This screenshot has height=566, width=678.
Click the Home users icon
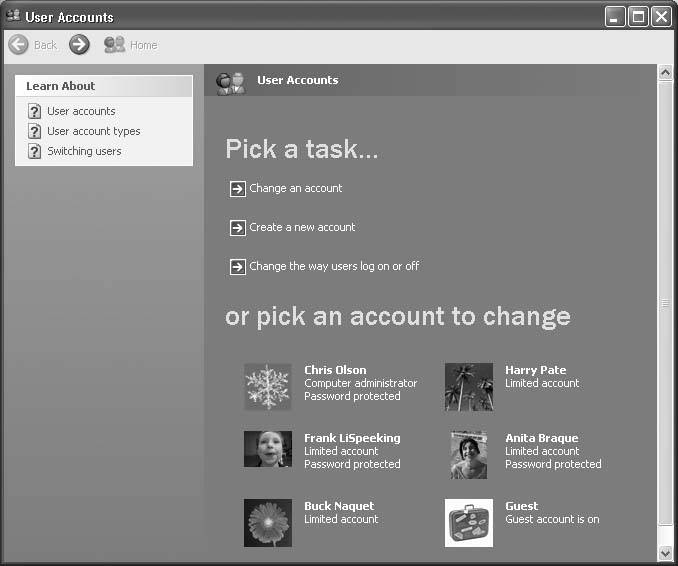coord(114,45)
